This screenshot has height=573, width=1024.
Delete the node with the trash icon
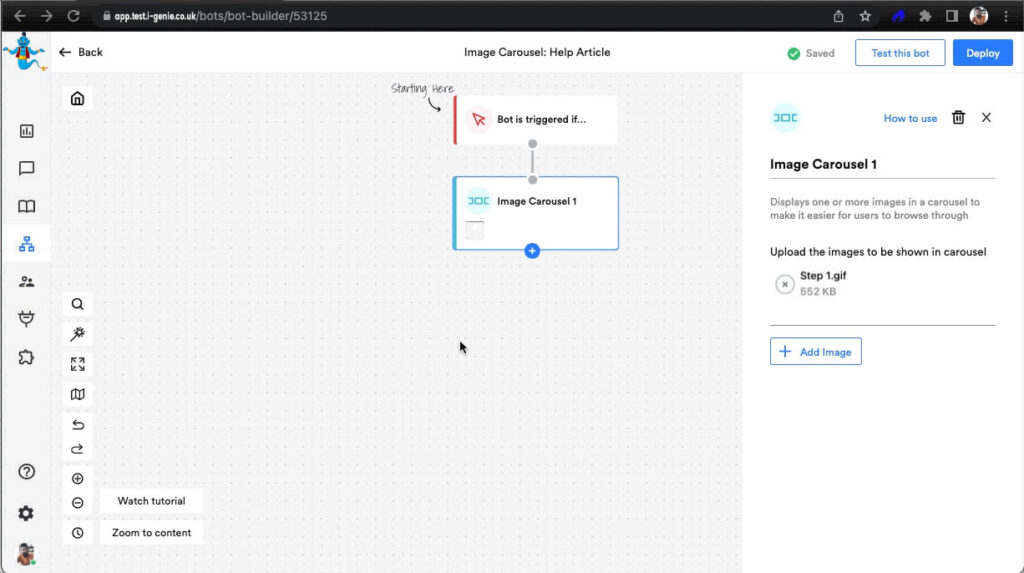click(958, 118)
